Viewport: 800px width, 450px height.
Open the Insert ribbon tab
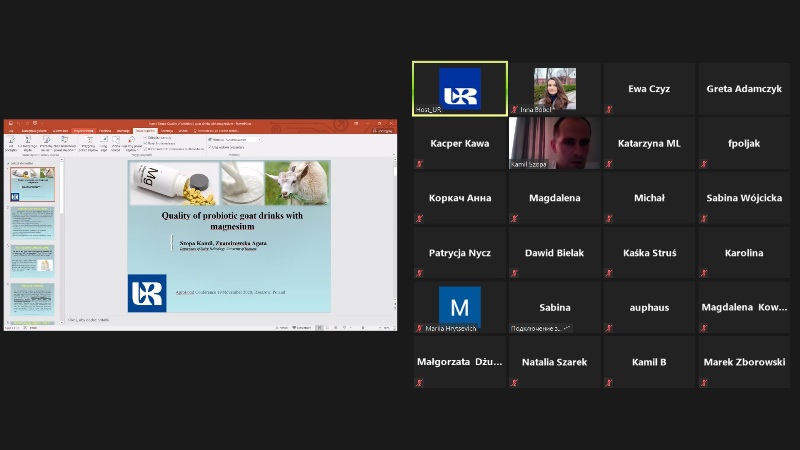click(60, 131)
